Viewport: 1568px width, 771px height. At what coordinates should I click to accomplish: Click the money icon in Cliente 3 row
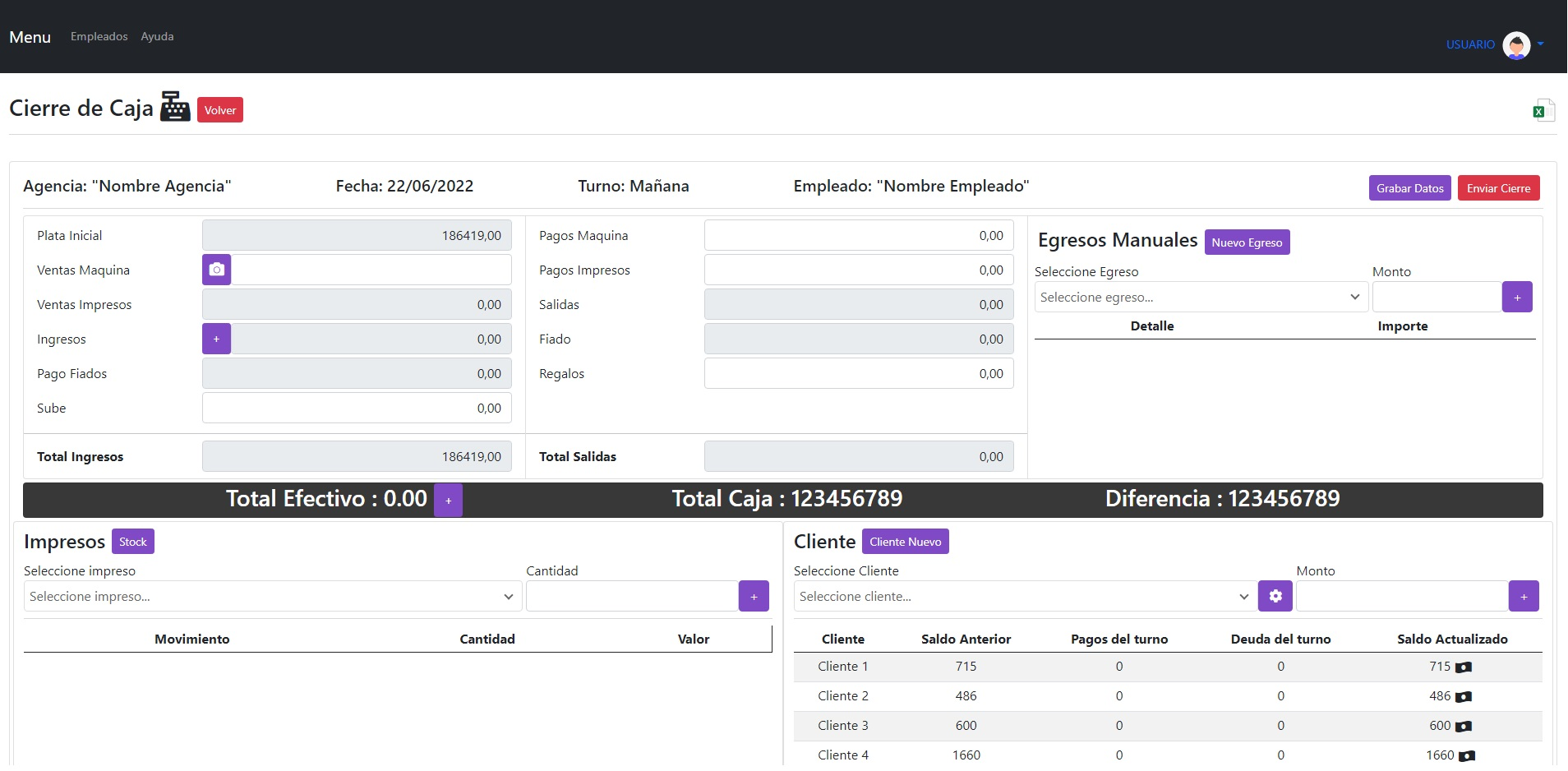click(x=1463, y=727)
